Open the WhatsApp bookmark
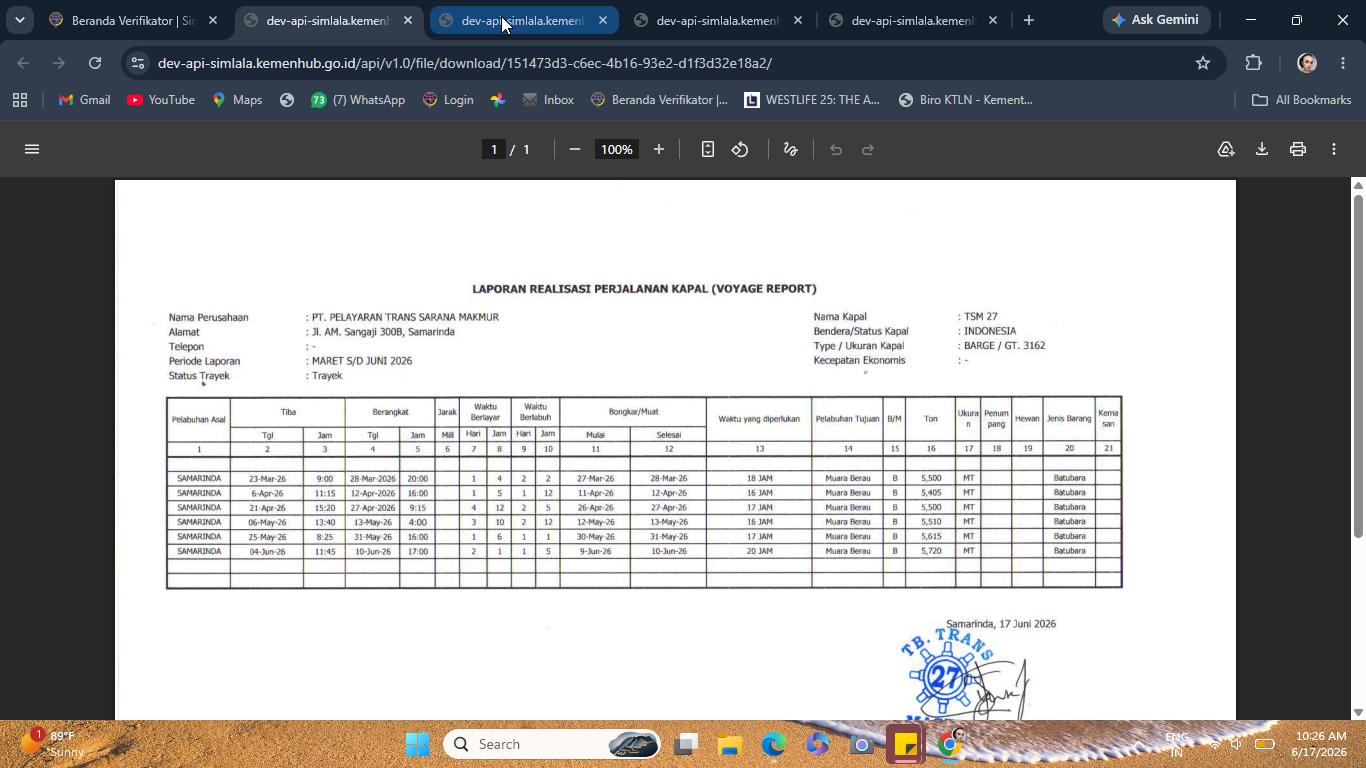1366x768 pixels. 358,100
